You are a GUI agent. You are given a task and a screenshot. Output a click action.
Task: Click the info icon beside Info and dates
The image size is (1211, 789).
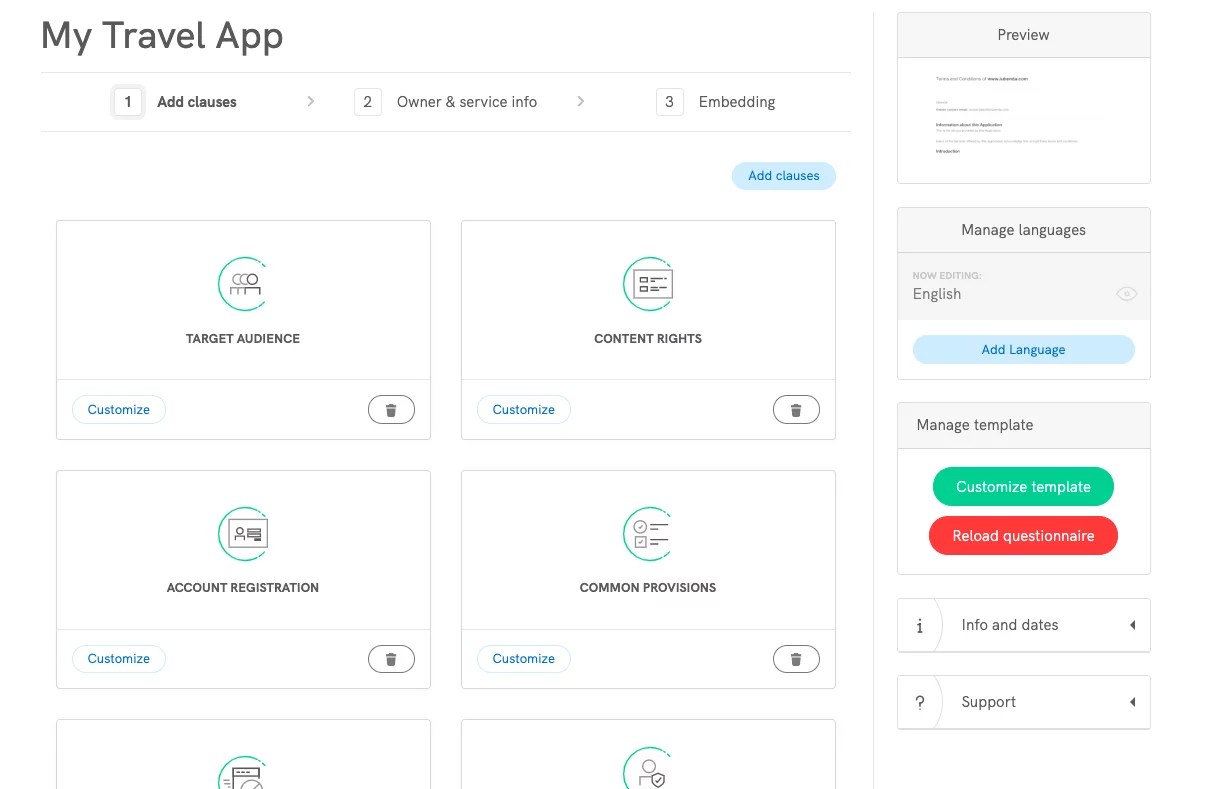coord(920,625)
